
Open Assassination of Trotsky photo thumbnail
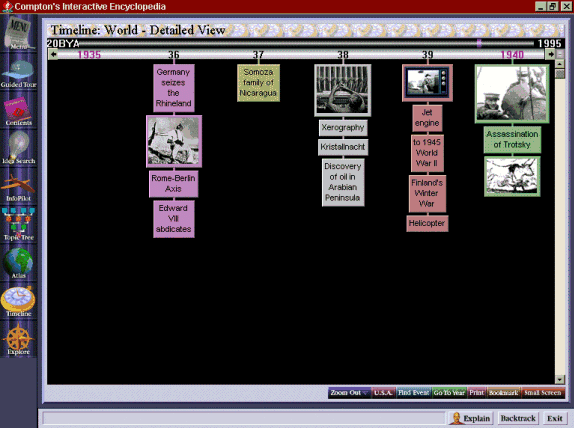(x=512, y=94)
